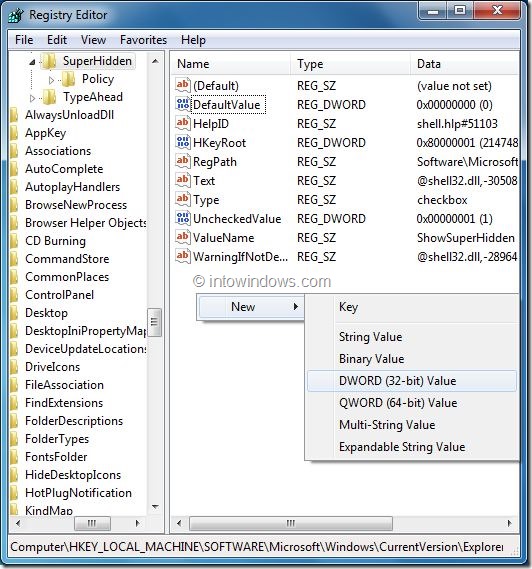Image resolution: width=532 pixels, height=569 pixels.
Task: Click the ShowSuperHidden data cell
Action: click(x=466, y=238)
